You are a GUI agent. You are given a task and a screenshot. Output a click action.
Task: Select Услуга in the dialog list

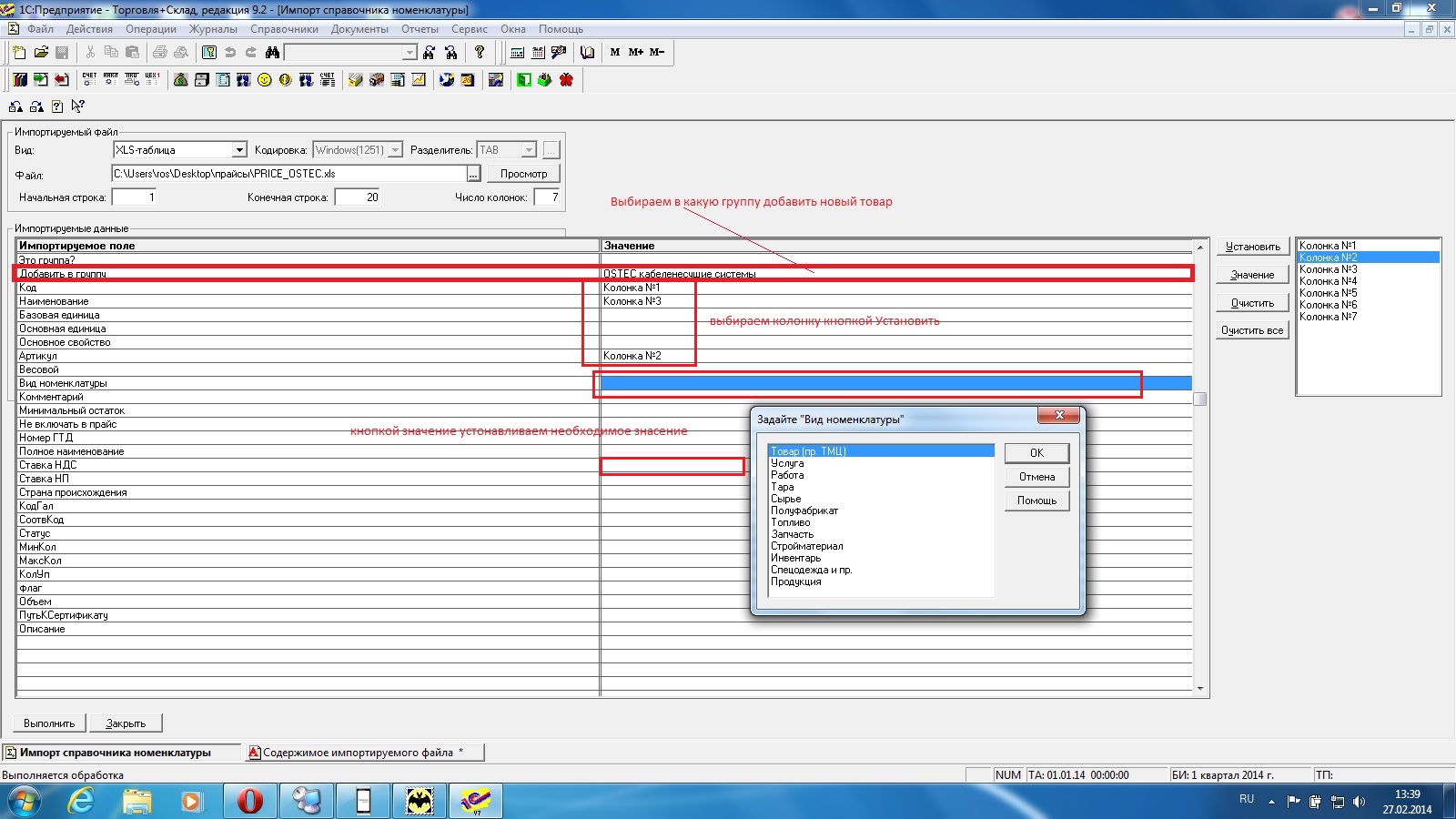point(788,463)
